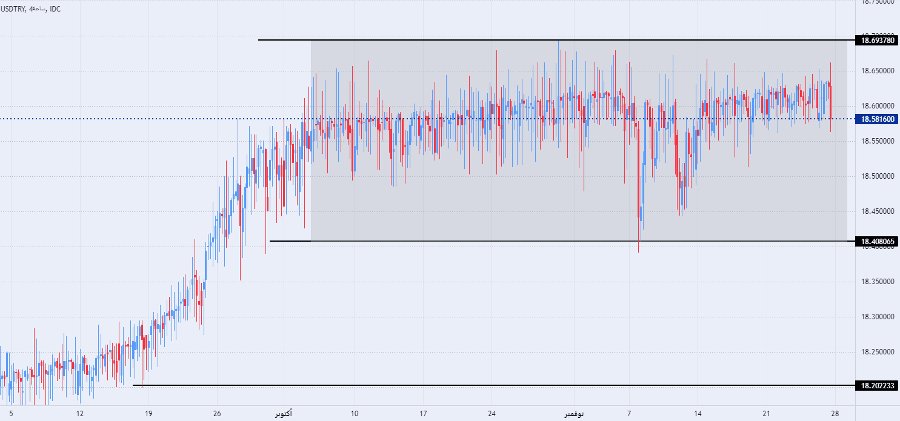Image resolution: width=900 pixels, height=421 pixels.
Task: Click the 18.300000 price axis label
Action: pyautogui.click(x=878, y=316)
